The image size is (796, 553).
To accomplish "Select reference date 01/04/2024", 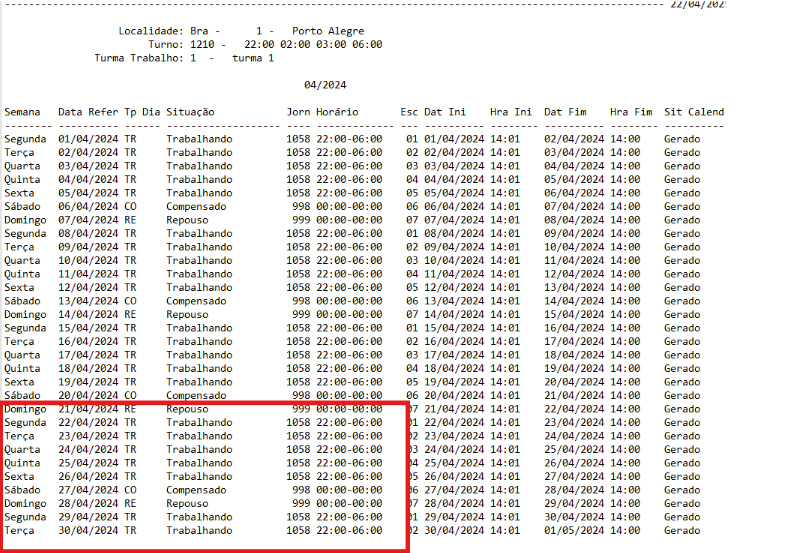I will (x=88, y=139).
